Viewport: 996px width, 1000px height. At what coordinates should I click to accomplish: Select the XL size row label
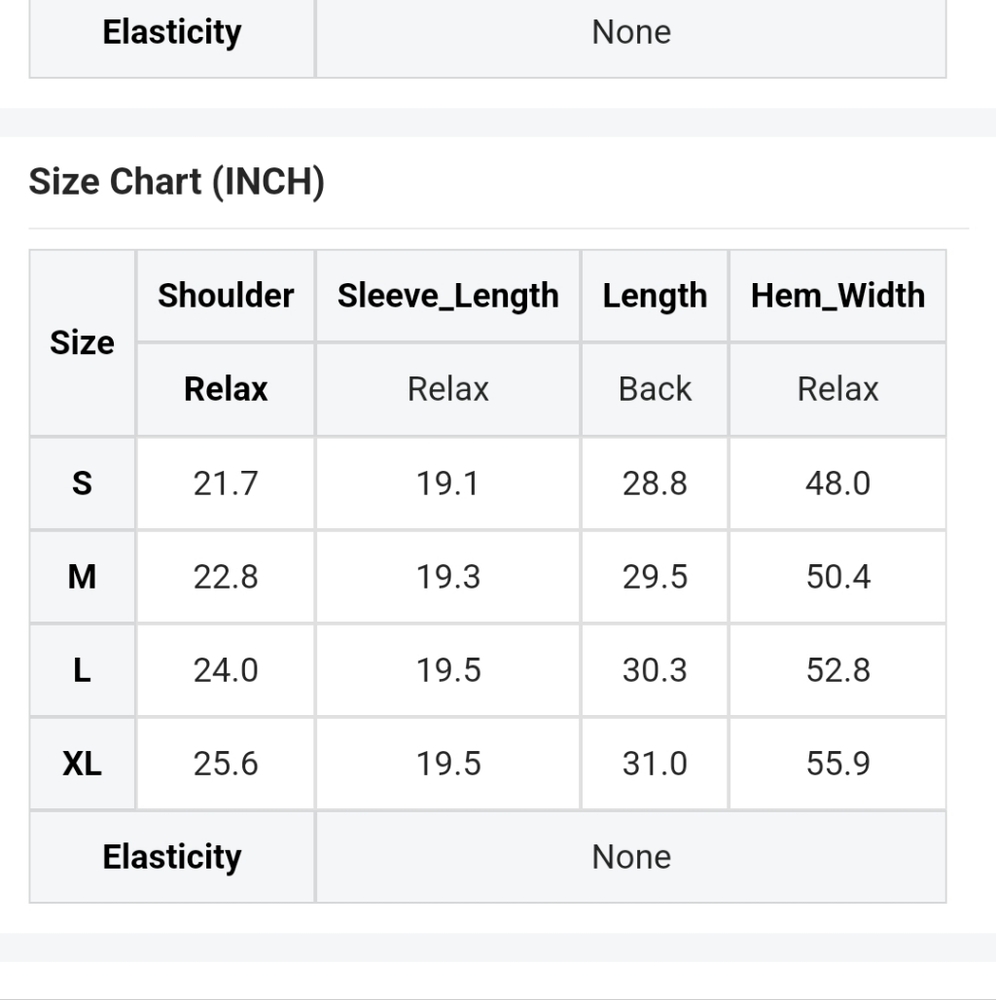click(x=82, y=763)
